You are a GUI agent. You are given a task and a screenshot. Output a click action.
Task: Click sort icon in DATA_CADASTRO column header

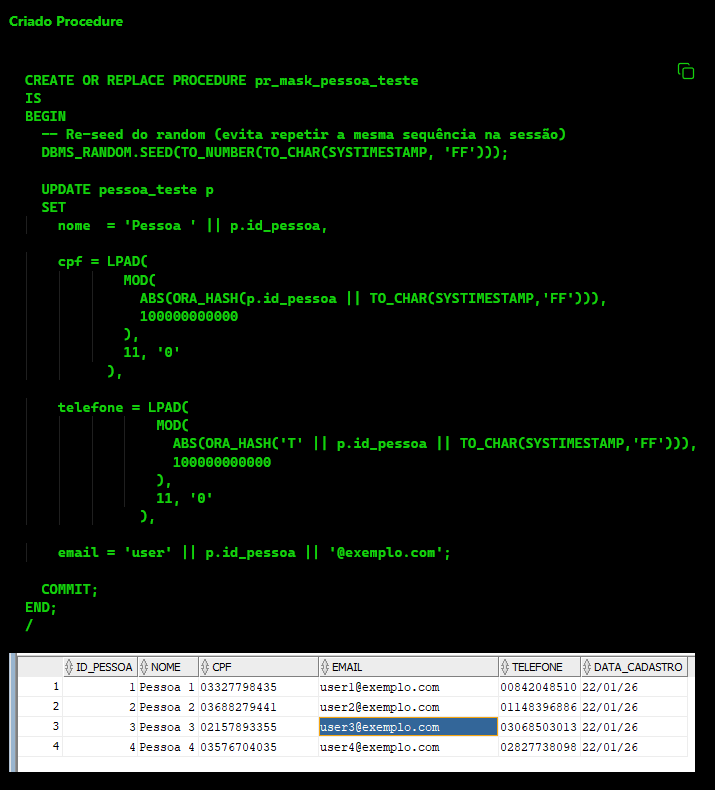(x=587, y=667)
